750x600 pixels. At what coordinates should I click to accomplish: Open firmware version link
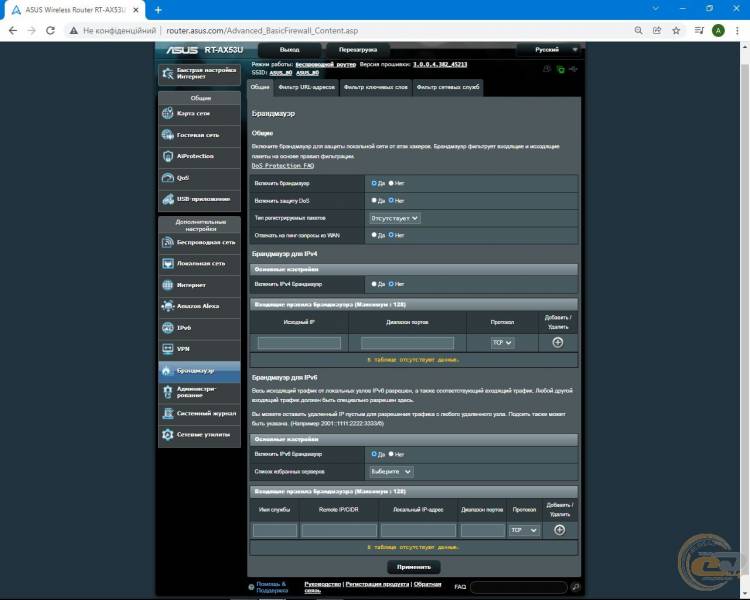[x=440, y=64]
